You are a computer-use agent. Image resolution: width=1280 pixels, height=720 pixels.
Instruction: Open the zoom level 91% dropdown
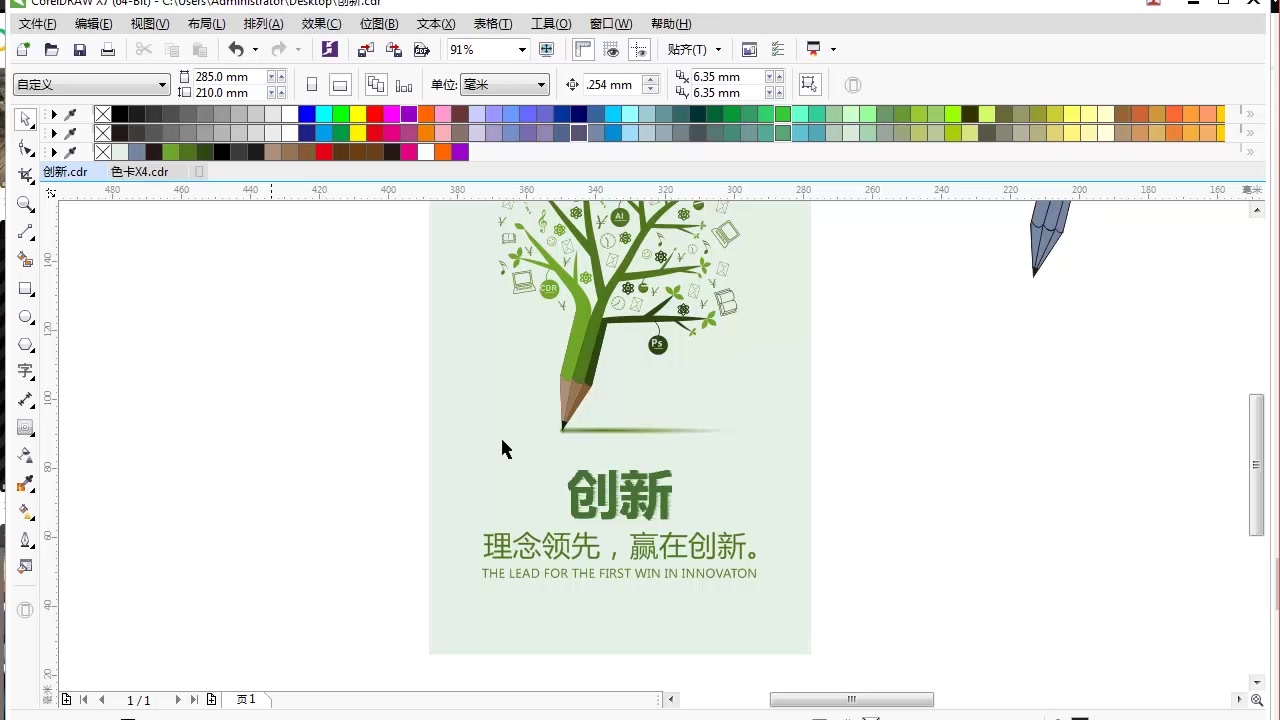(522, 49)
